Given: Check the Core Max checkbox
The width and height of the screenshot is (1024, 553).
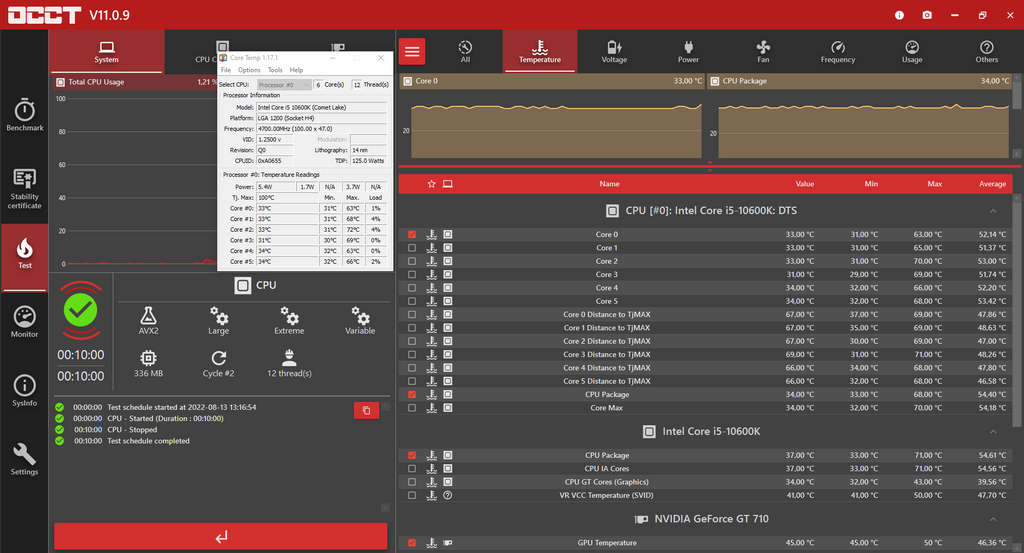Looking at the screenshot, I should [412, 408].
